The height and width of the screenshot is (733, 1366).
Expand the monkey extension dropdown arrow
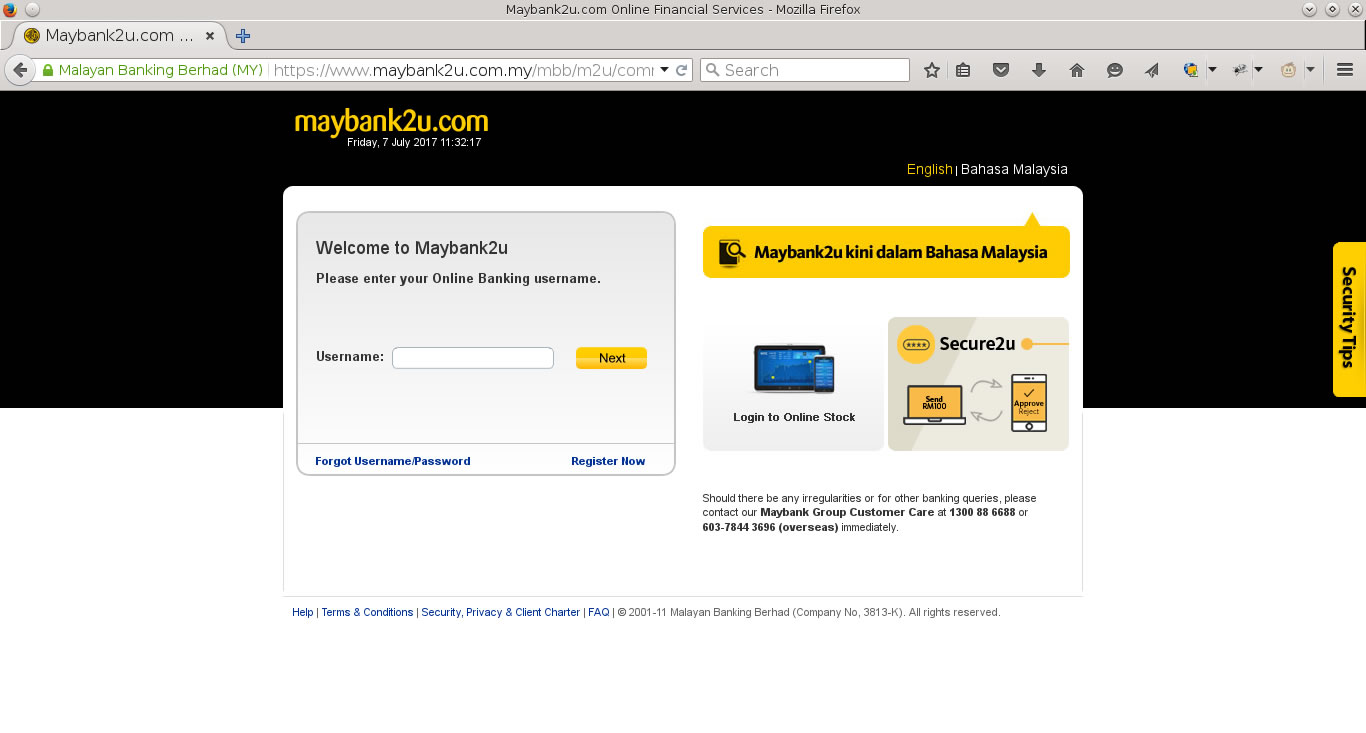(x=1310, y=70)
